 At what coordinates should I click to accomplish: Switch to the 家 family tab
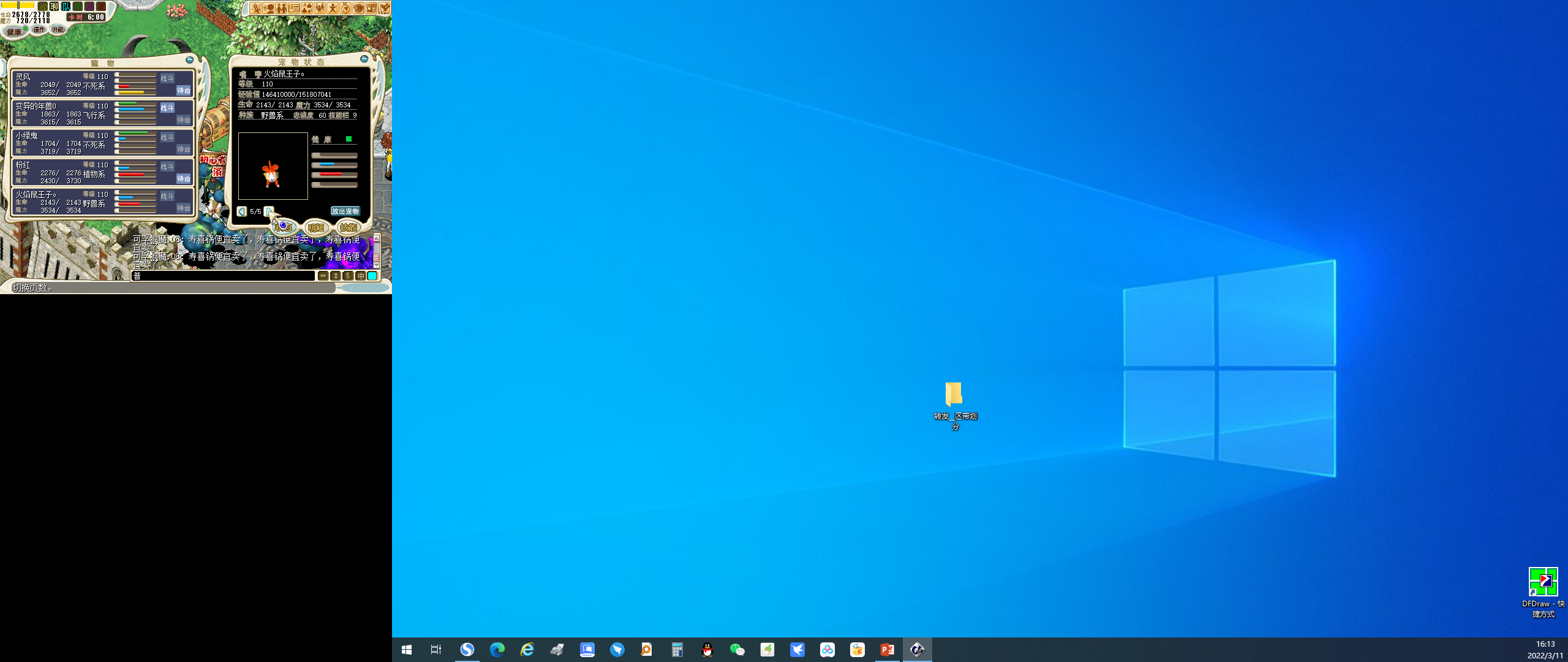101,6
